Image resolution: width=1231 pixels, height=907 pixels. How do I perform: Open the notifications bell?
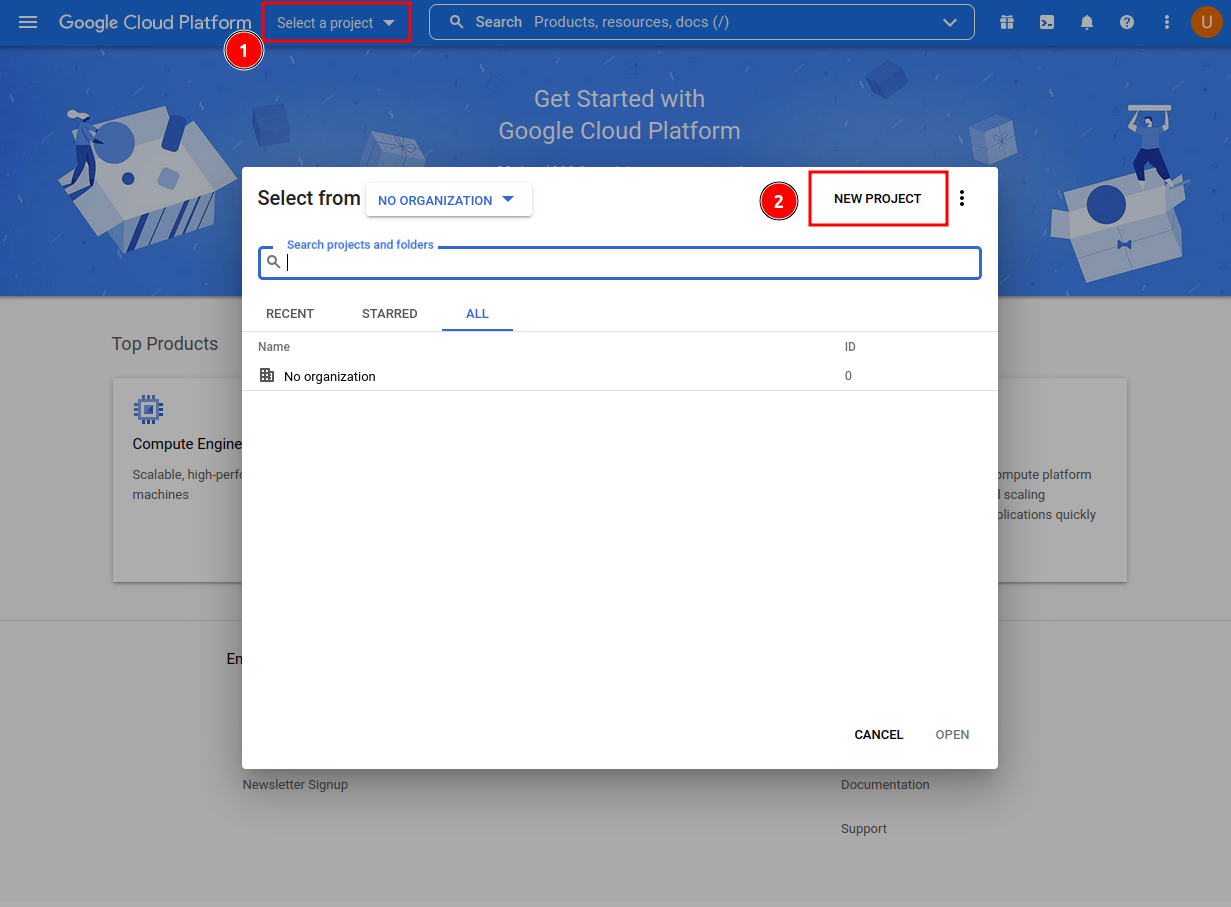click(1087, 22)
